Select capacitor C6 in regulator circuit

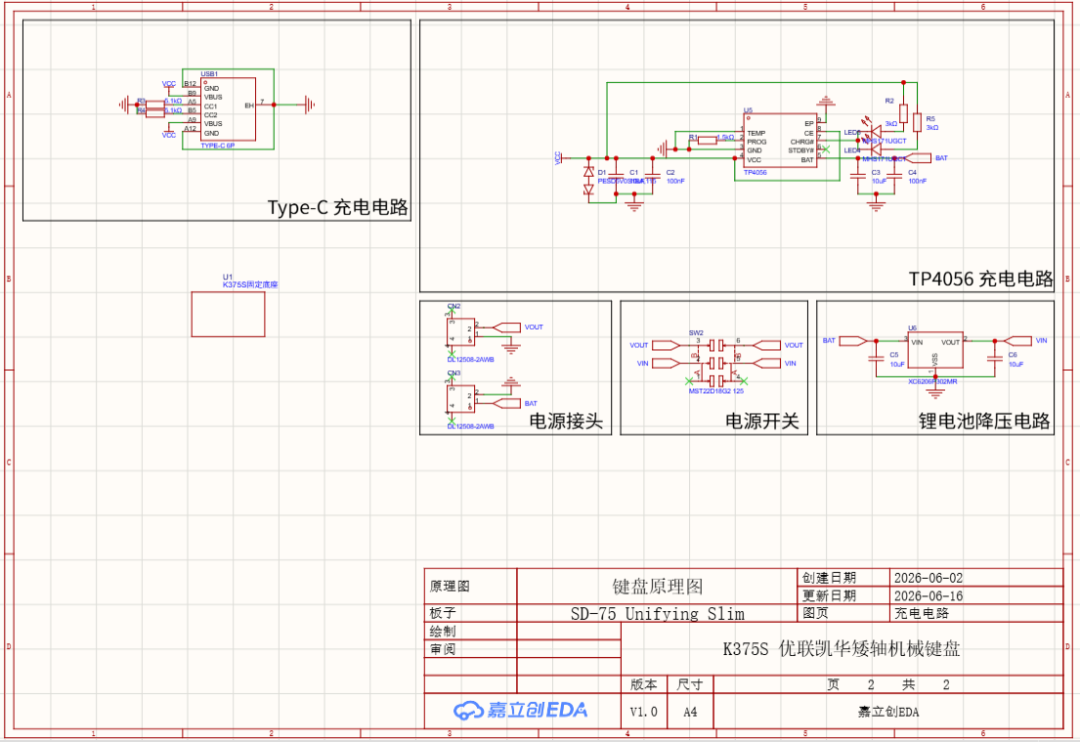pos(995,358)
